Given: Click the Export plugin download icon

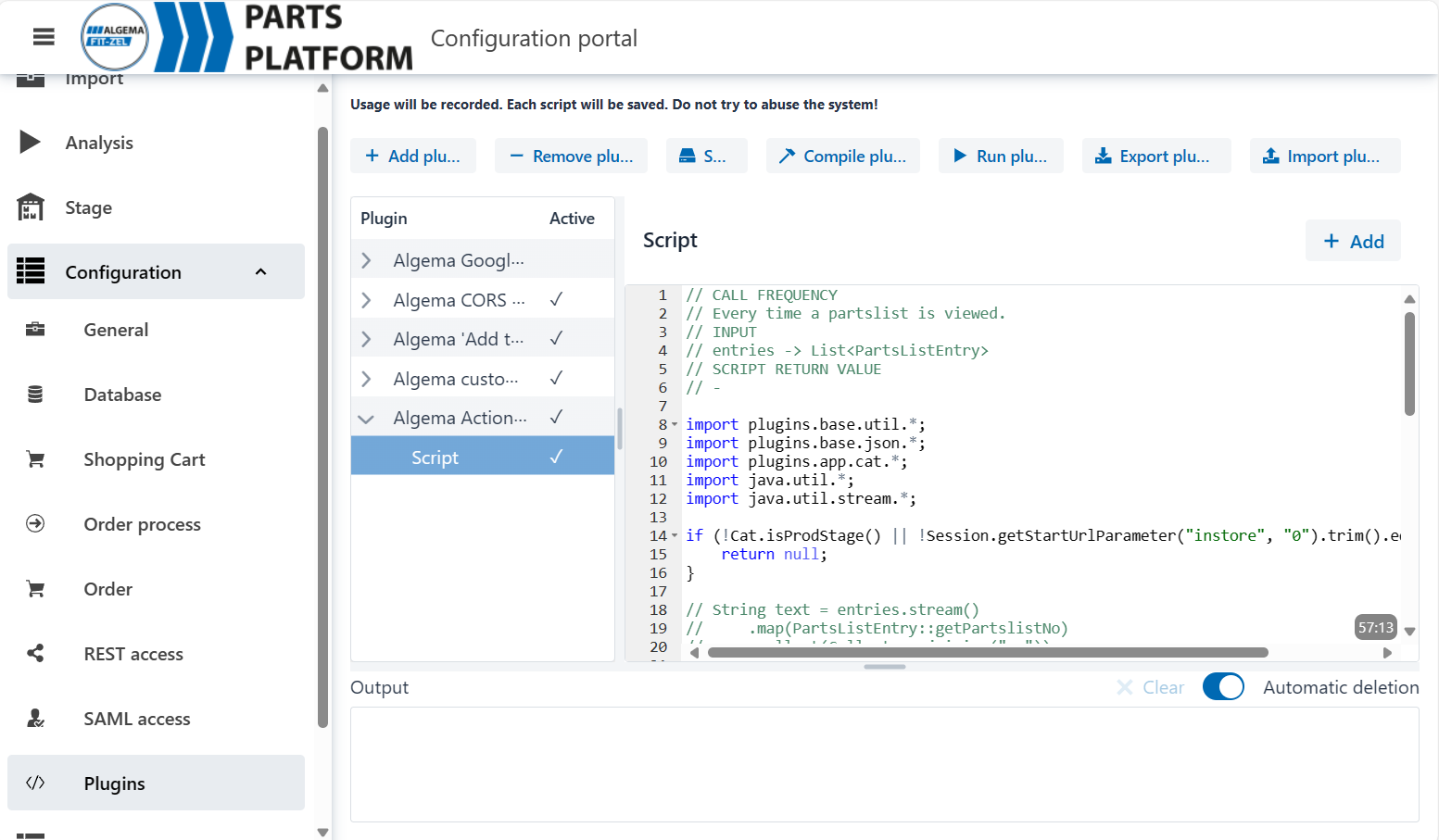Looking at the screenshot, I should [1103, 156].
